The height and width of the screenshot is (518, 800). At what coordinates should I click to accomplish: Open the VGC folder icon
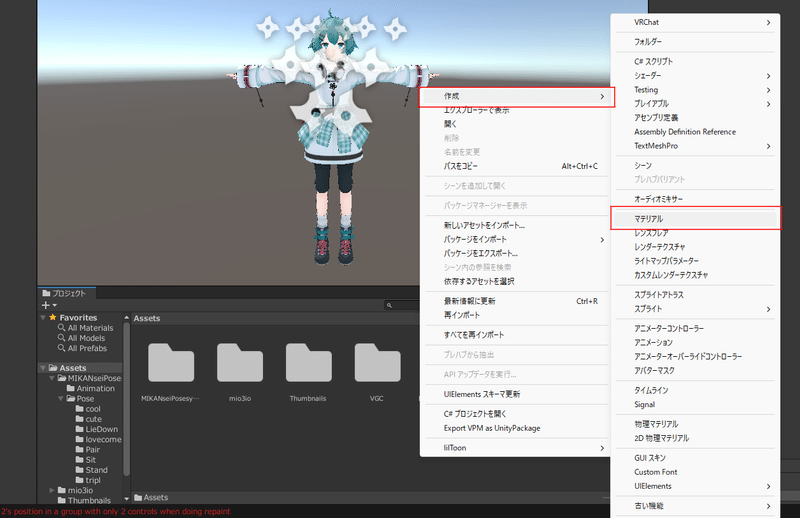378,362
